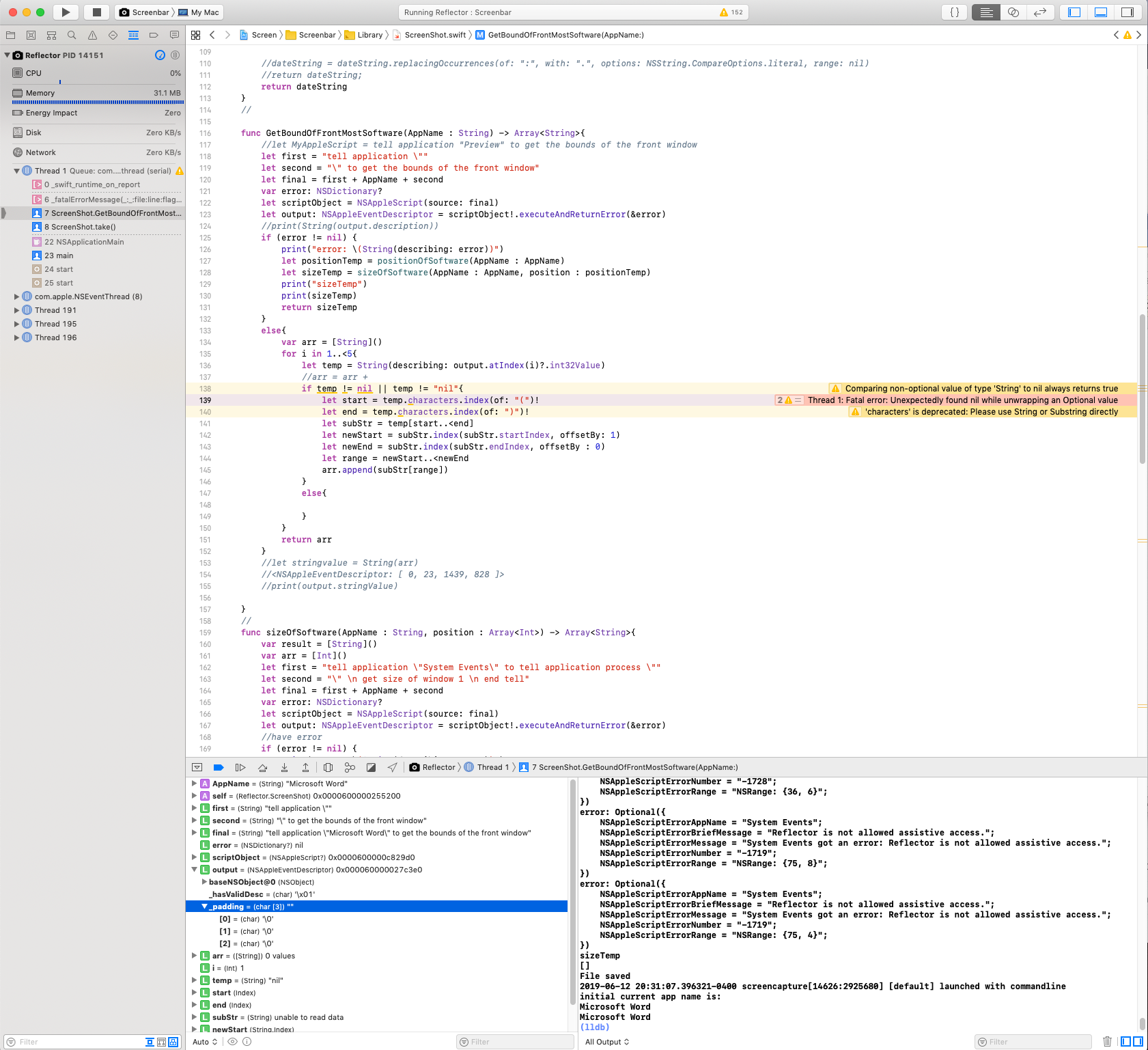Open the Test navigator diamond icon

click(113, 35)
